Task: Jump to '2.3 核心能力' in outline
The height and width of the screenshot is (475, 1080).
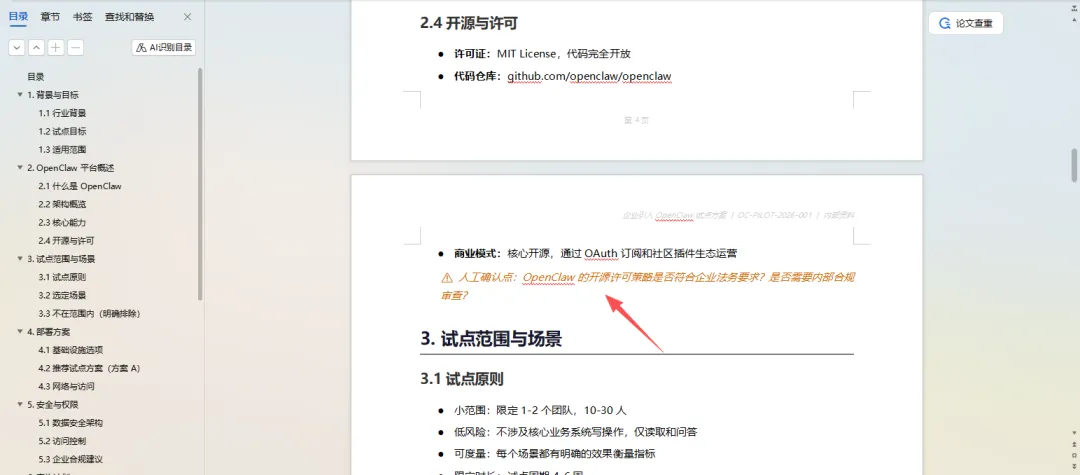Action: (x=62, y=222)
